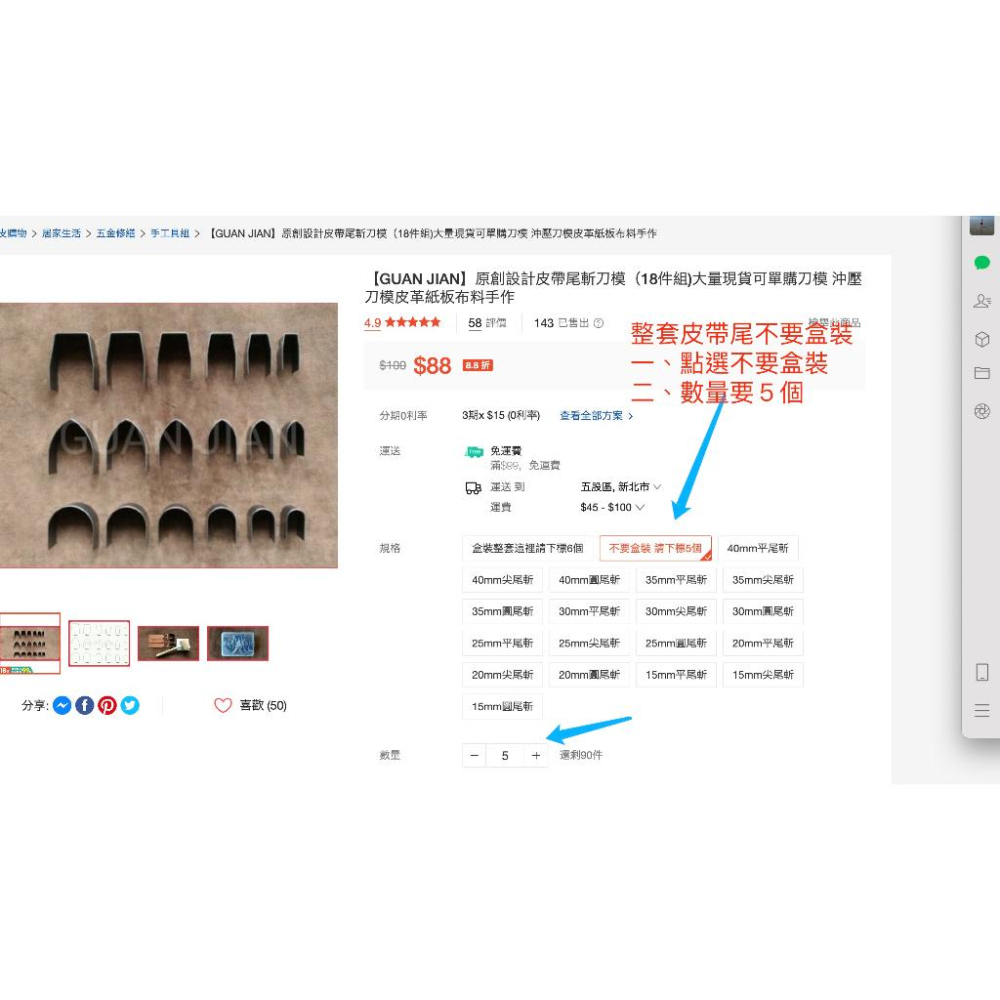Expand the 五股區, 新北市 delivery location dropdown
Image resolution: width=1000 pixels, height=1000 pixels.
click(x=620, y=487)
